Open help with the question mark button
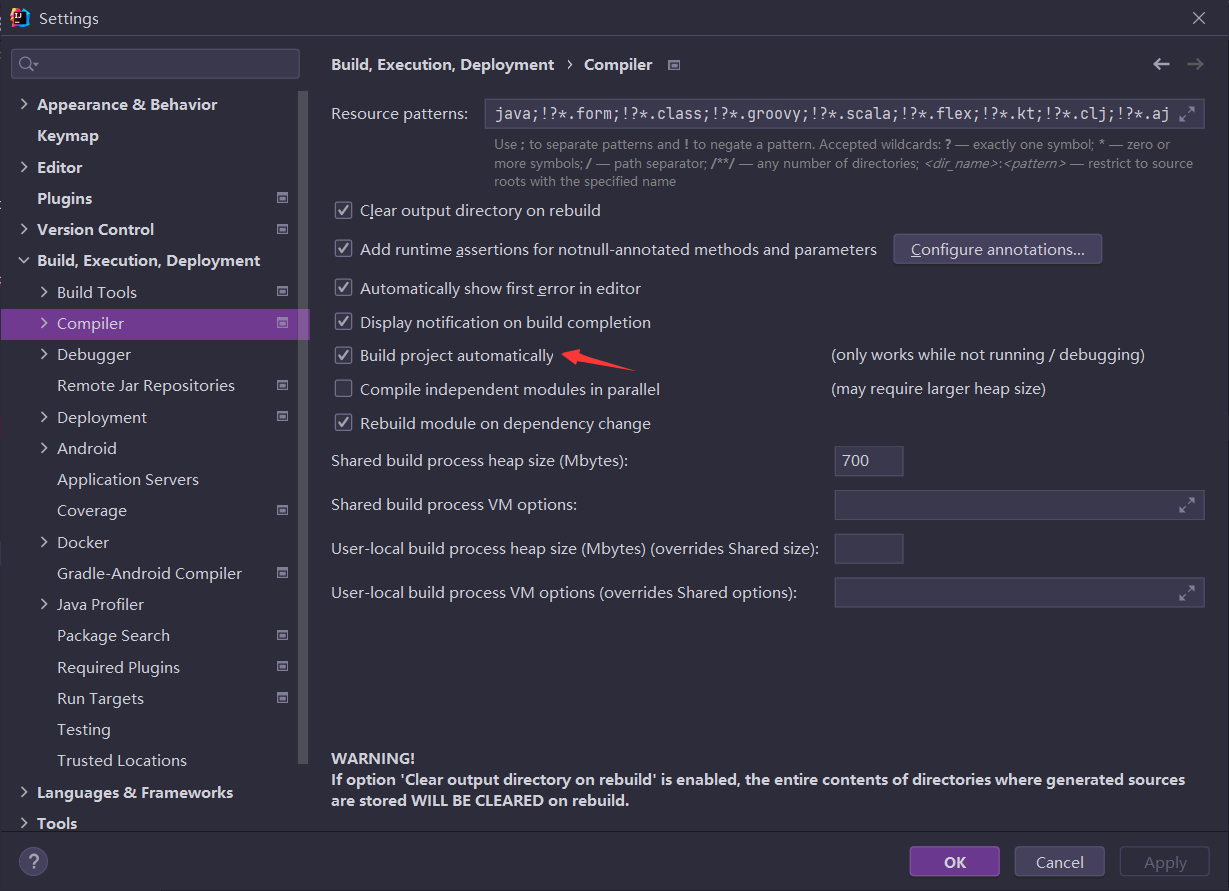Viewport: 1229px width, 891px height. point(33,861)
